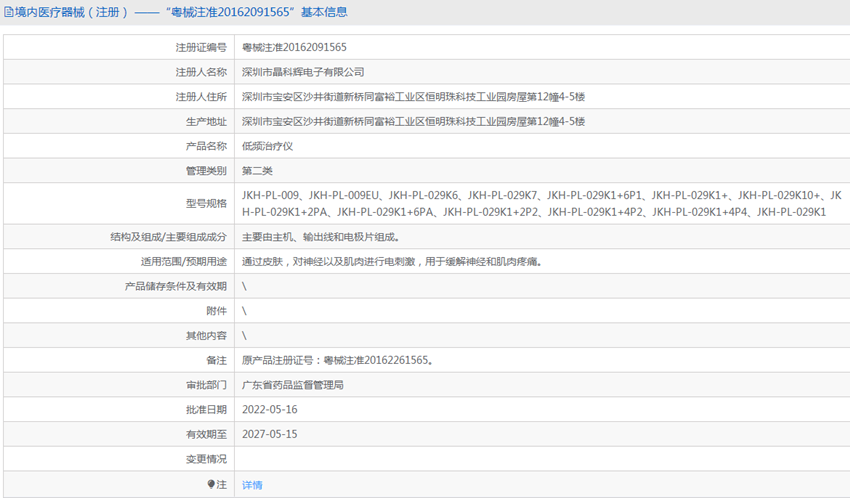The image size is (850, 498).
Task: Click the document icon beside the page title
Action: (x=8, y=12)
